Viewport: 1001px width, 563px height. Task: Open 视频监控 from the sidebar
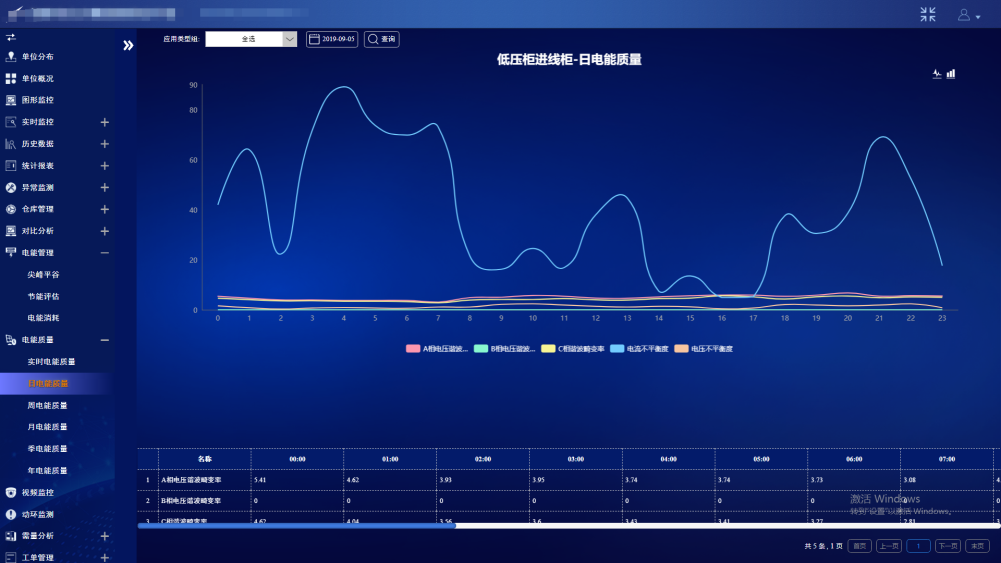click(x=38, y=492)
